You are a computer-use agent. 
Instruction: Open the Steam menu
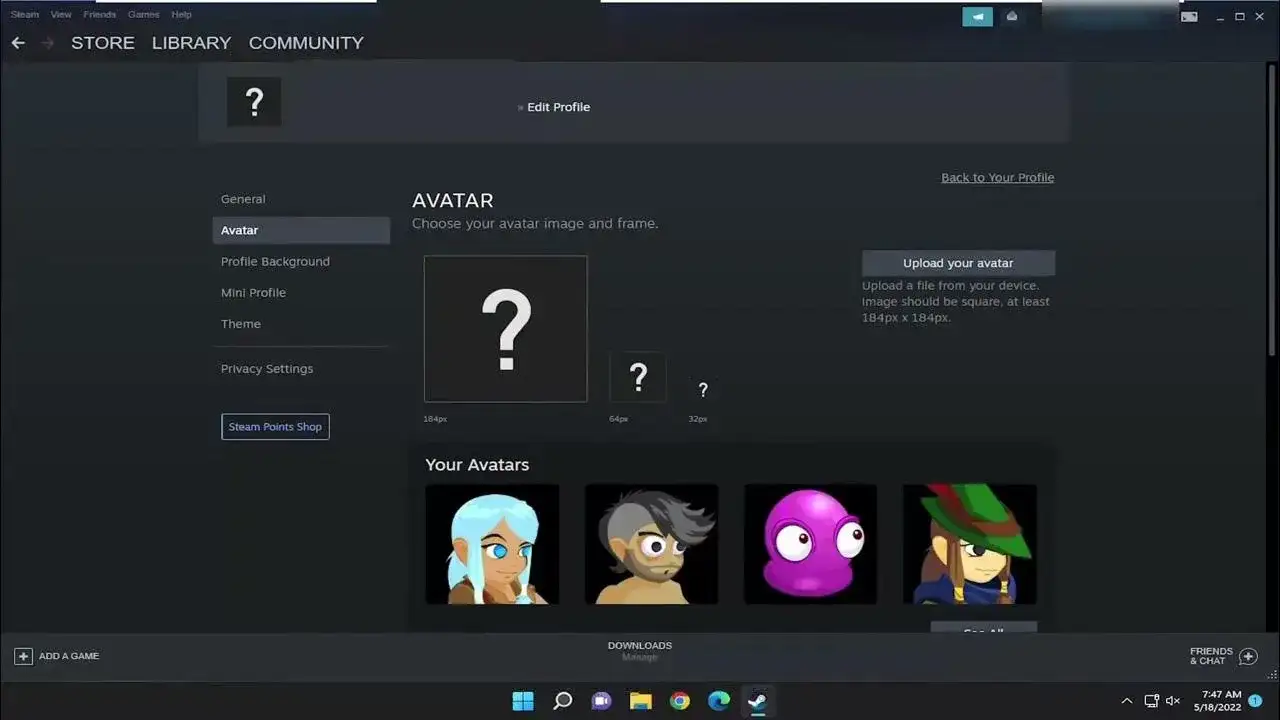24,14
